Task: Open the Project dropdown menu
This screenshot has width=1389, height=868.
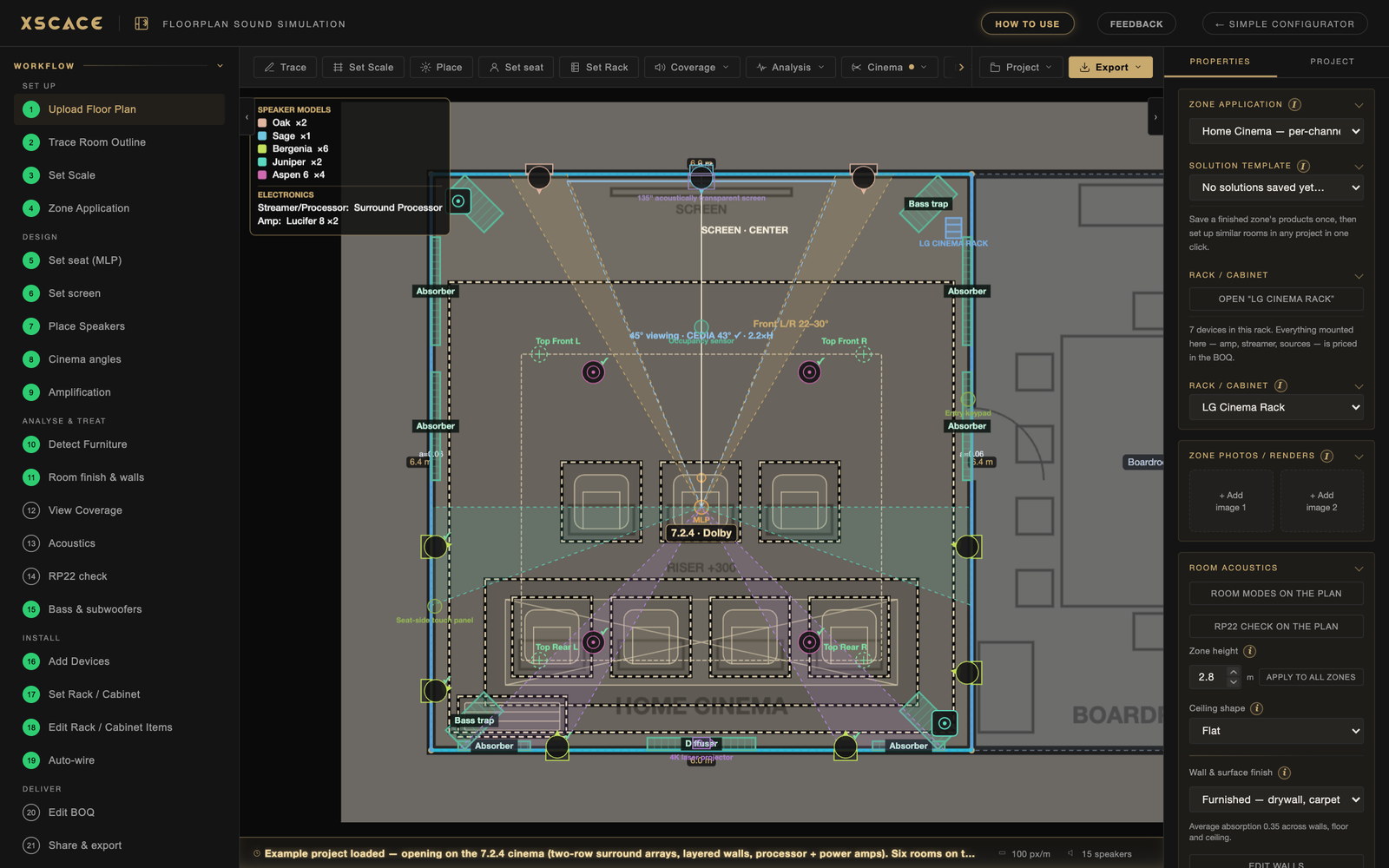Action: (1021, 67)
